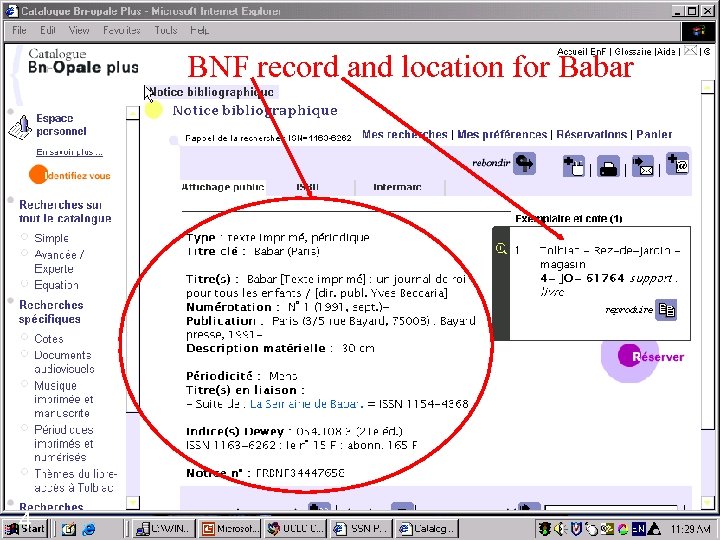Click the Accueil BnF link

pos(581,51)
